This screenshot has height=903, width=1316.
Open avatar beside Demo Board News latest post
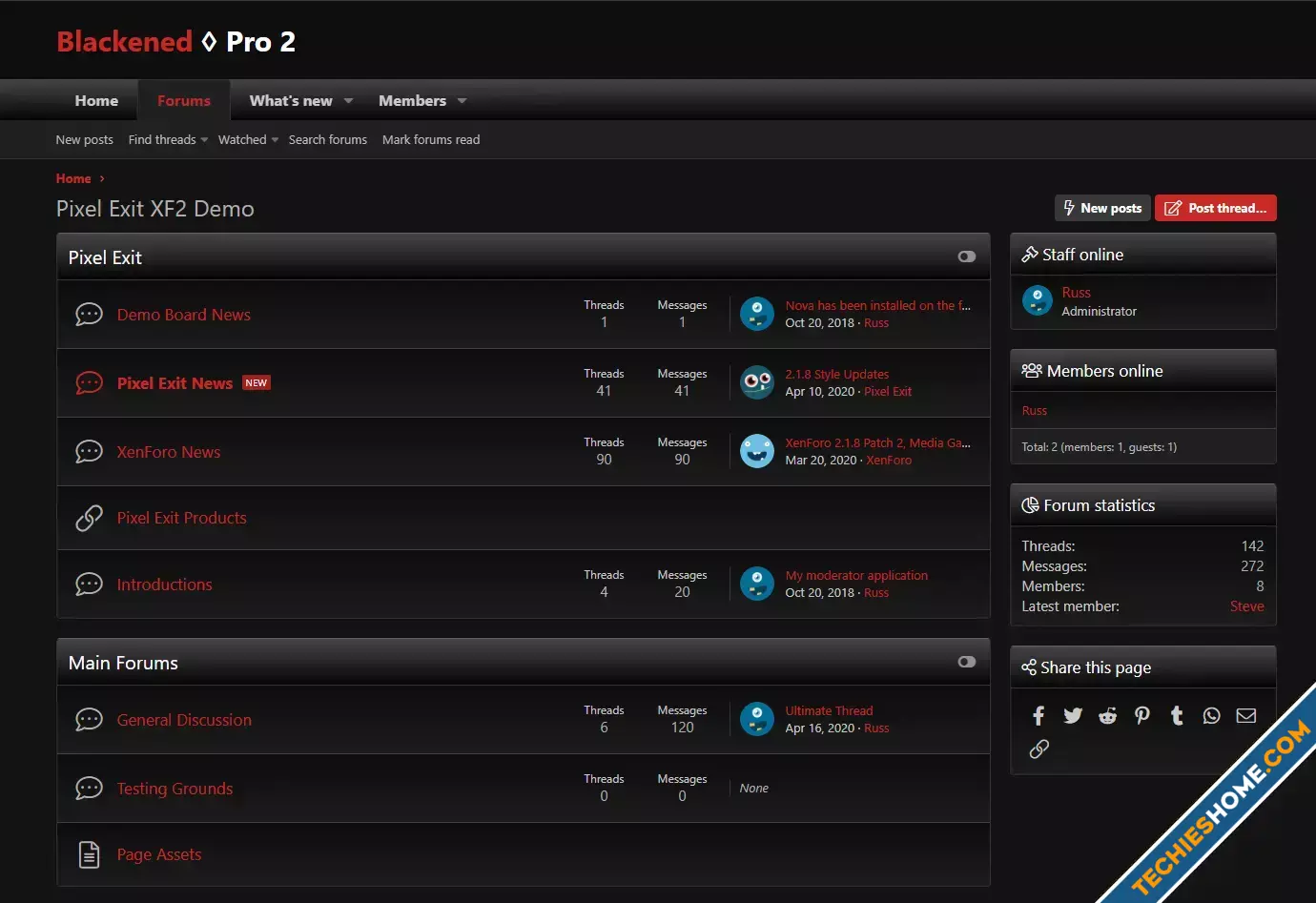(757, 314)
